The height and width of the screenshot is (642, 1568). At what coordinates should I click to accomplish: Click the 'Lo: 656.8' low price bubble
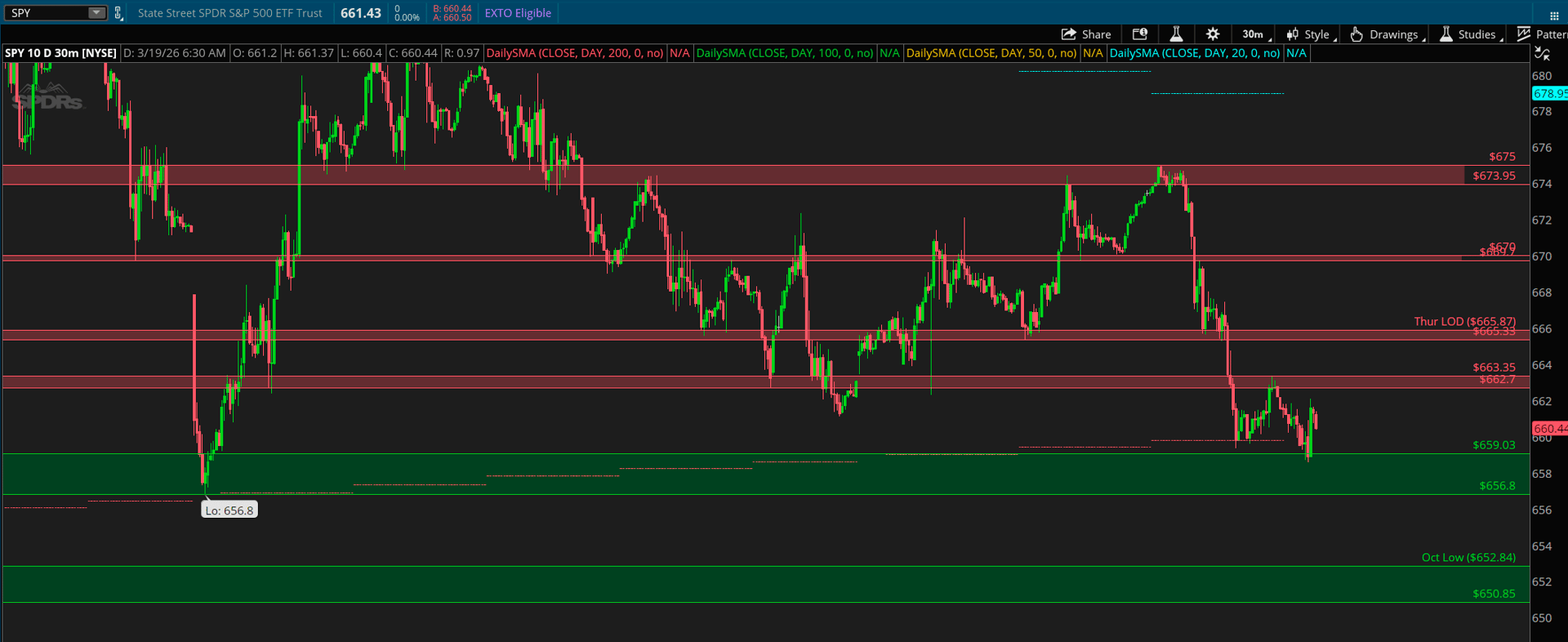coord(229,510)
